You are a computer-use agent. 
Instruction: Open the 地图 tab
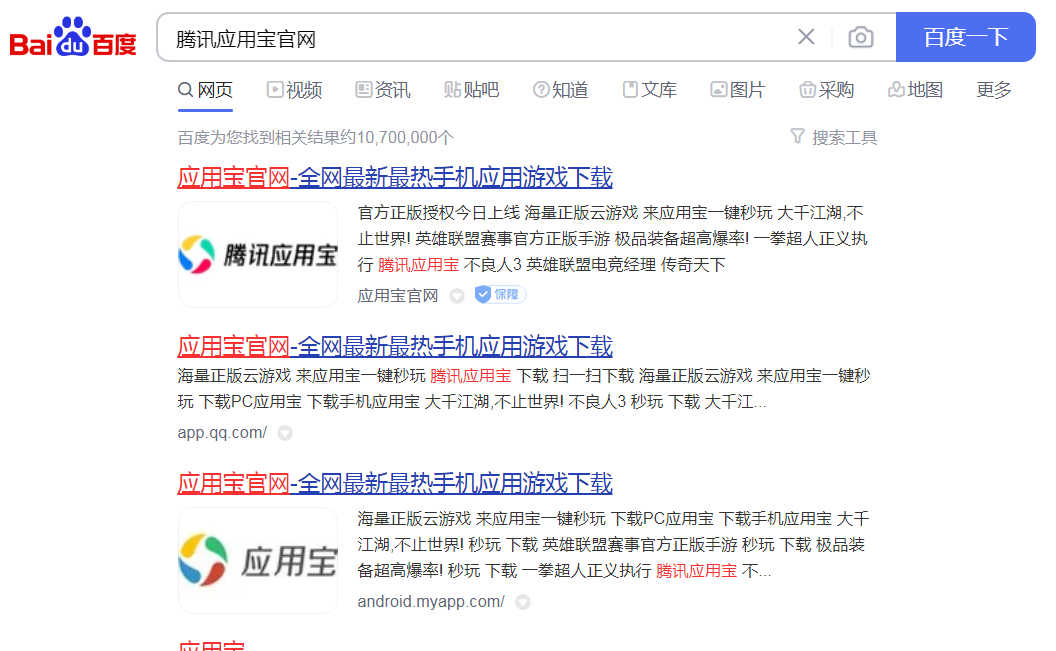(915, 90)
